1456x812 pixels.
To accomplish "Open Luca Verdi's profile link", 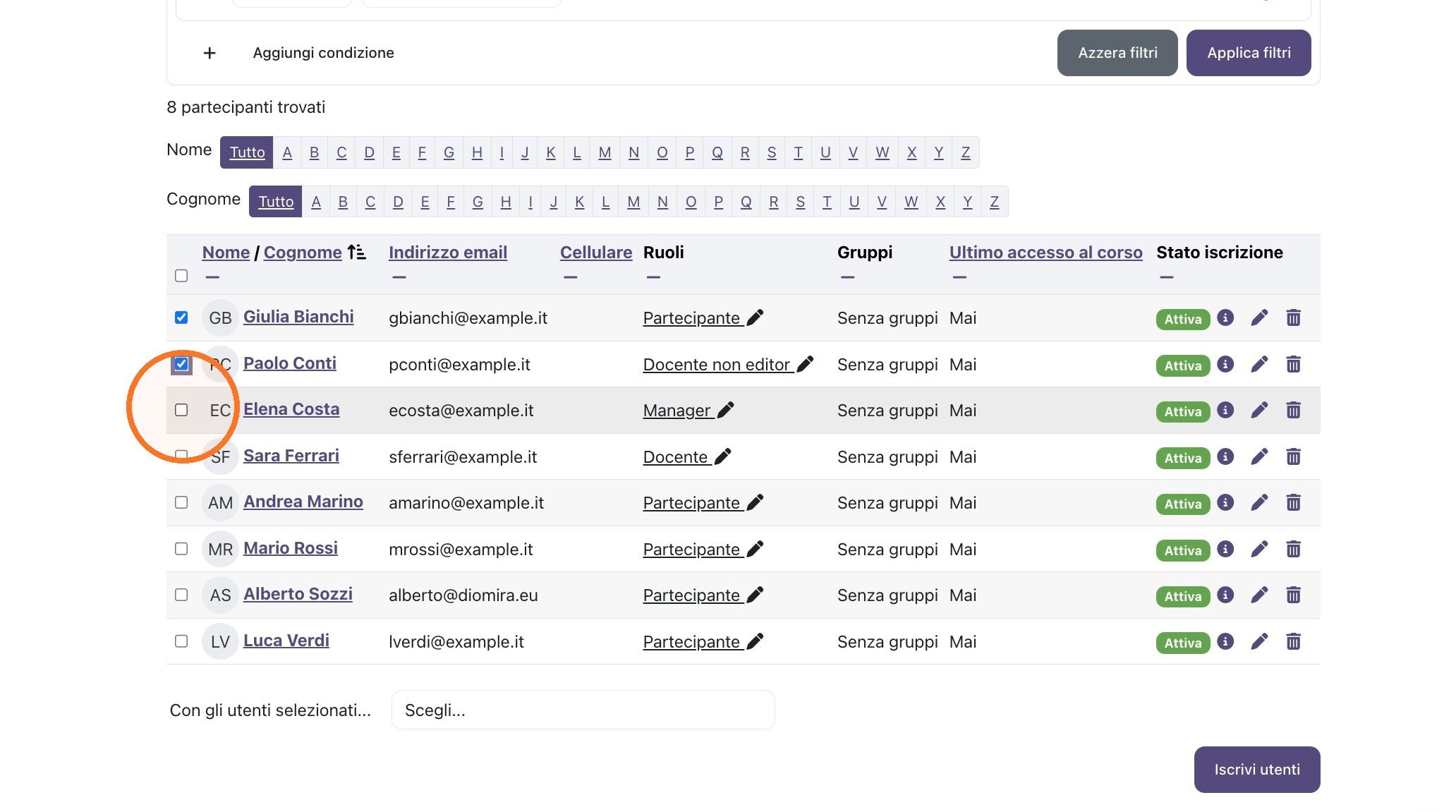I will 286,641.
